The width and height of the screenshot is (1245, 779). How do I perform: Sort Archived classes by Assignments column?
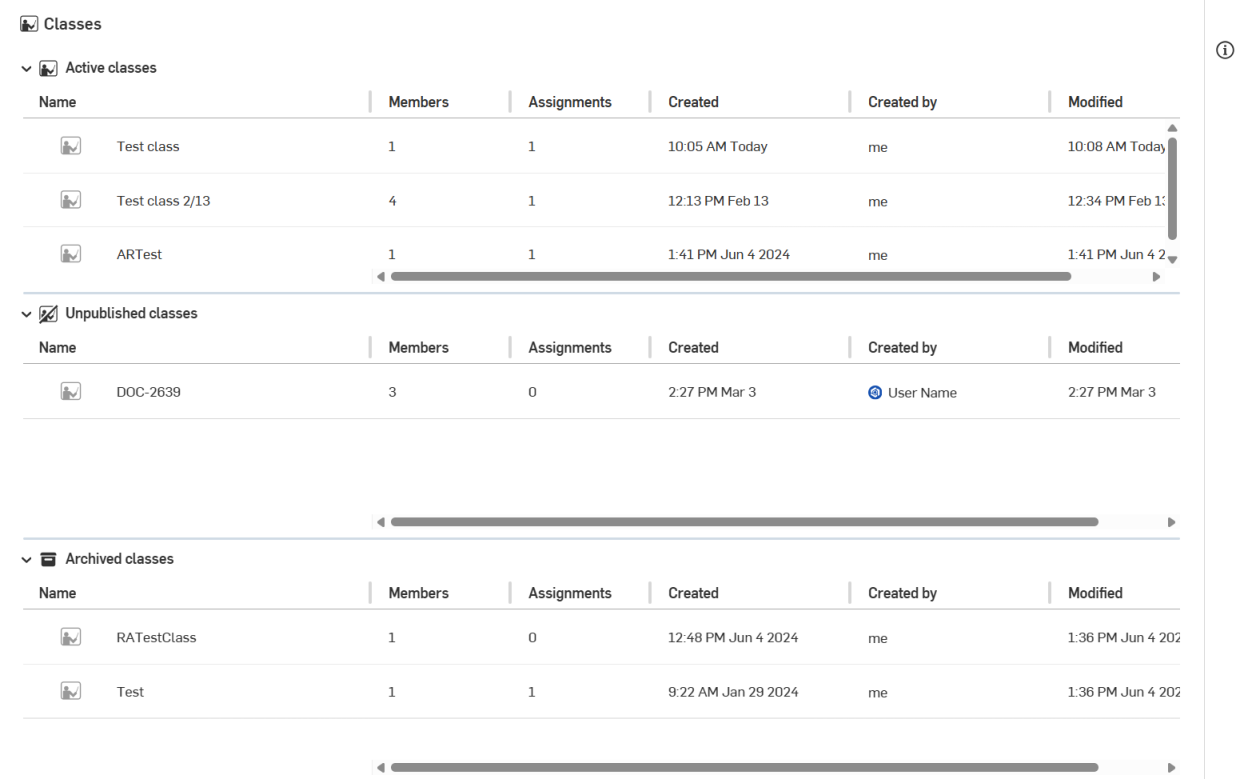[569, 593]
